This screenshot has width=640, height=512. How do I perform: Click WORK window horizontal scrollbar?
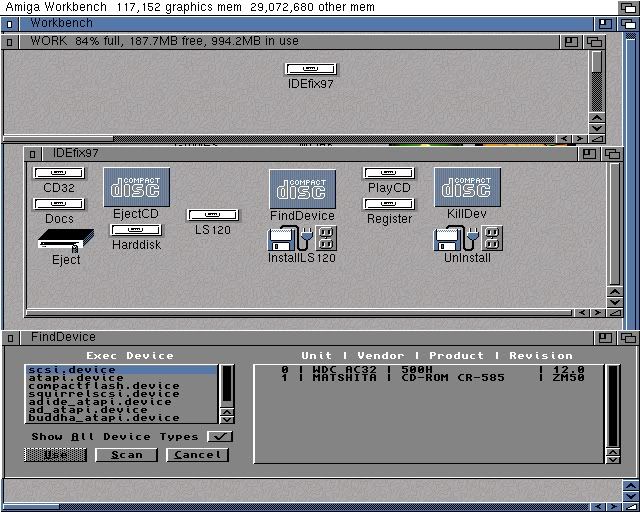tap(280, 139)
